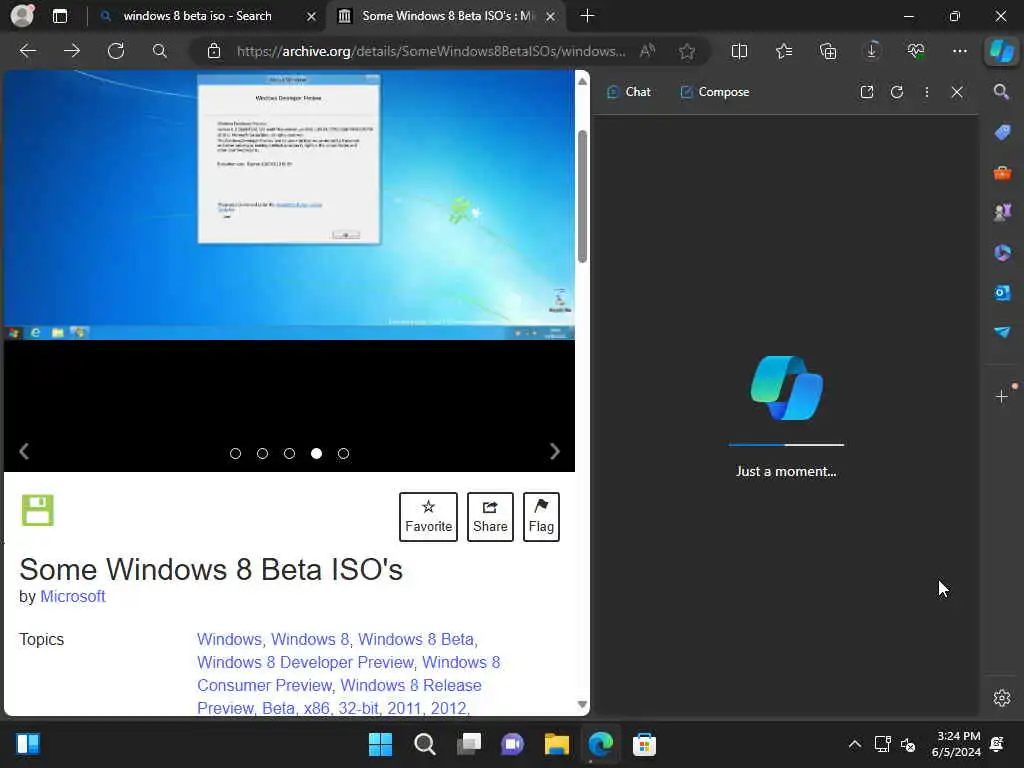This screenshot has width=1024, height=768.
Task: Switch to the Compose tab in Copilot
Action: pos(714,92)
